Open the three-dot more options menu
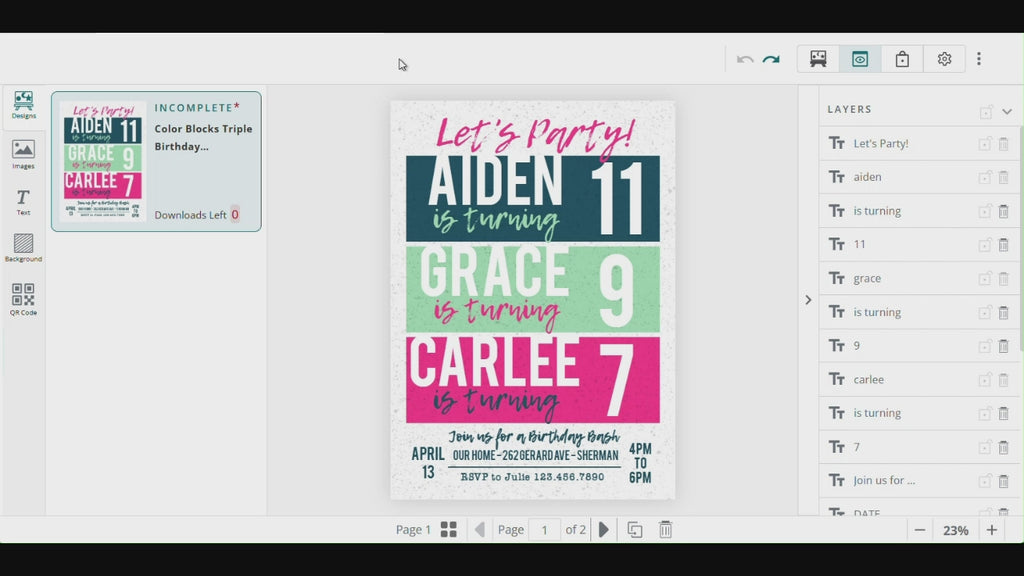The image size is (1024, 576). (978, 59)
